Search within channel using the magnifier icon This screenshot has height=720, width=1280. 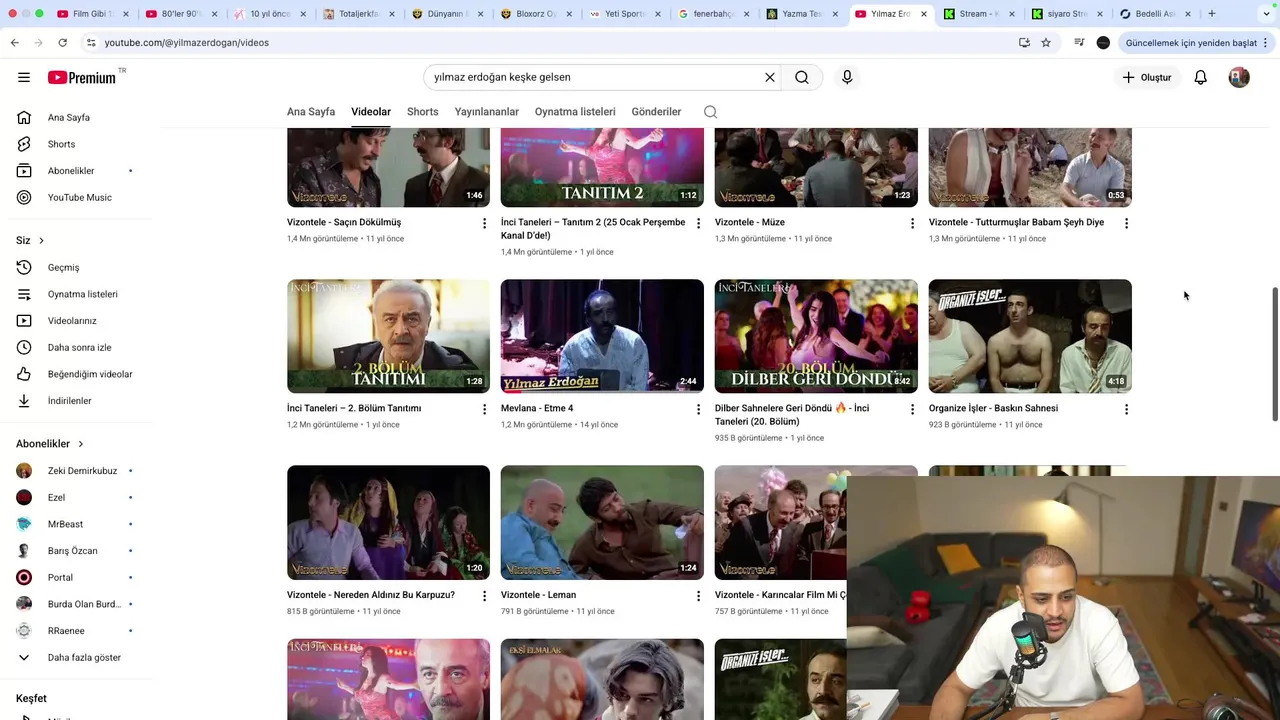[710, 112]
